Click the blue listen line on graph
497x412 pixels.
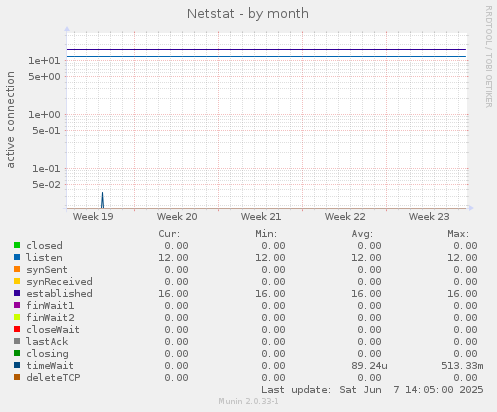266,56
